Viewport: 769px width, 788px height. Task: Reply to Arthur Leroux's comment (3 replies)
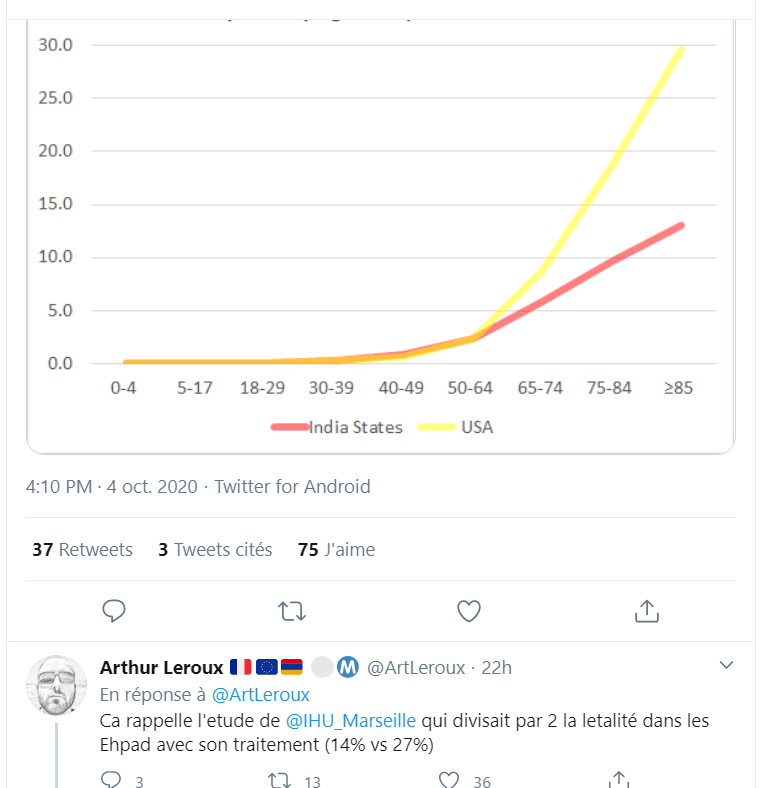(112, 780)
